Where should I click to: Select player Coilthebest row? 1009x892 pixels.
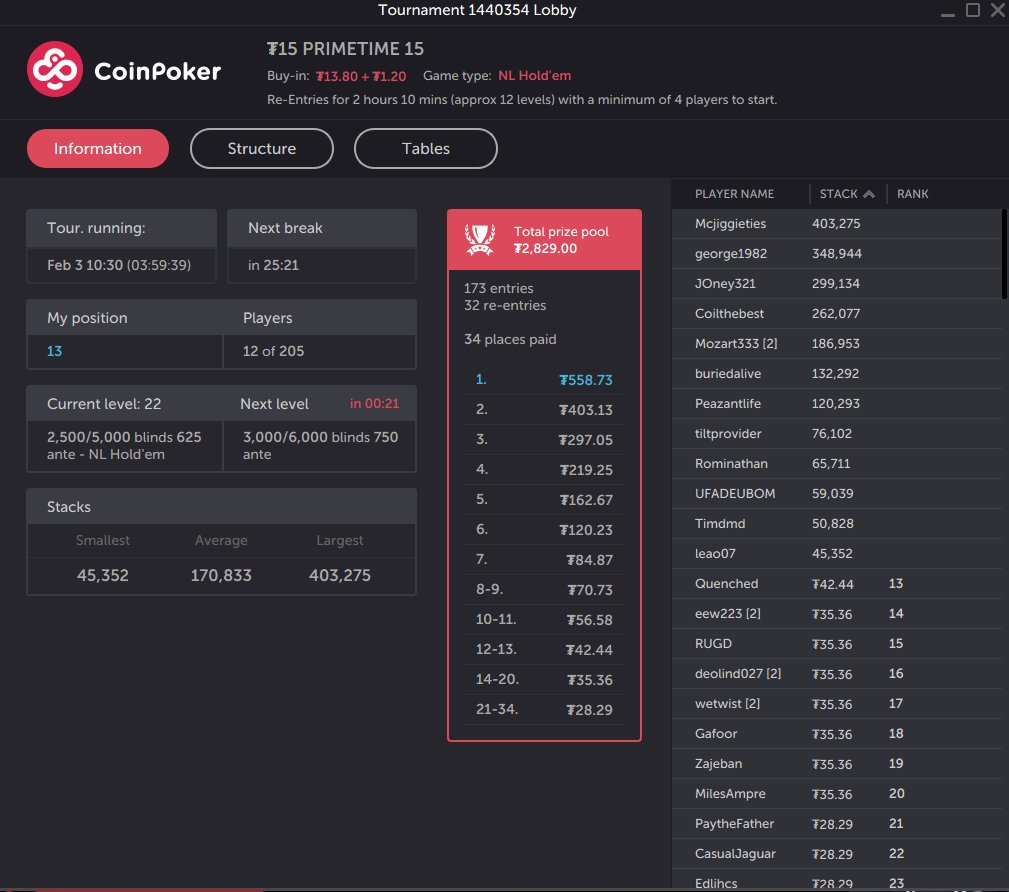coord(837,313)
